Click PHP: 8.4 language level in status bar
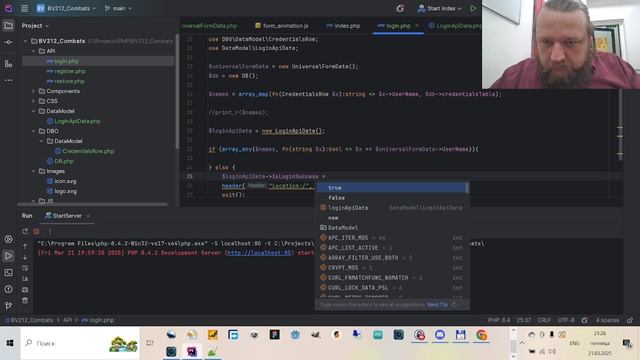The image size is (640, 360). pos(499,320)
